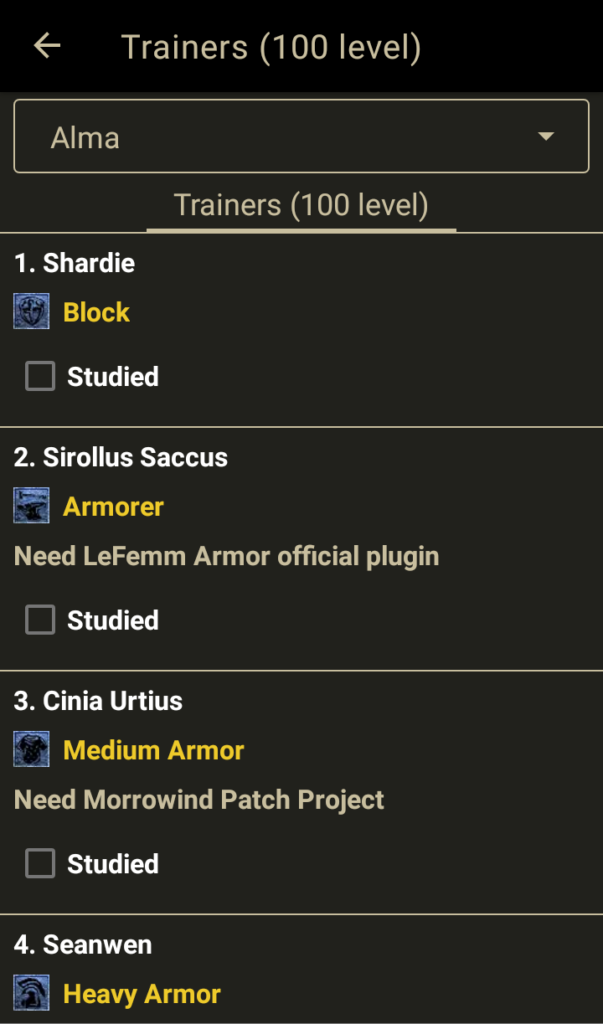
Task: Click the Armorer skill anvil icon
Action: click(31, 506)
